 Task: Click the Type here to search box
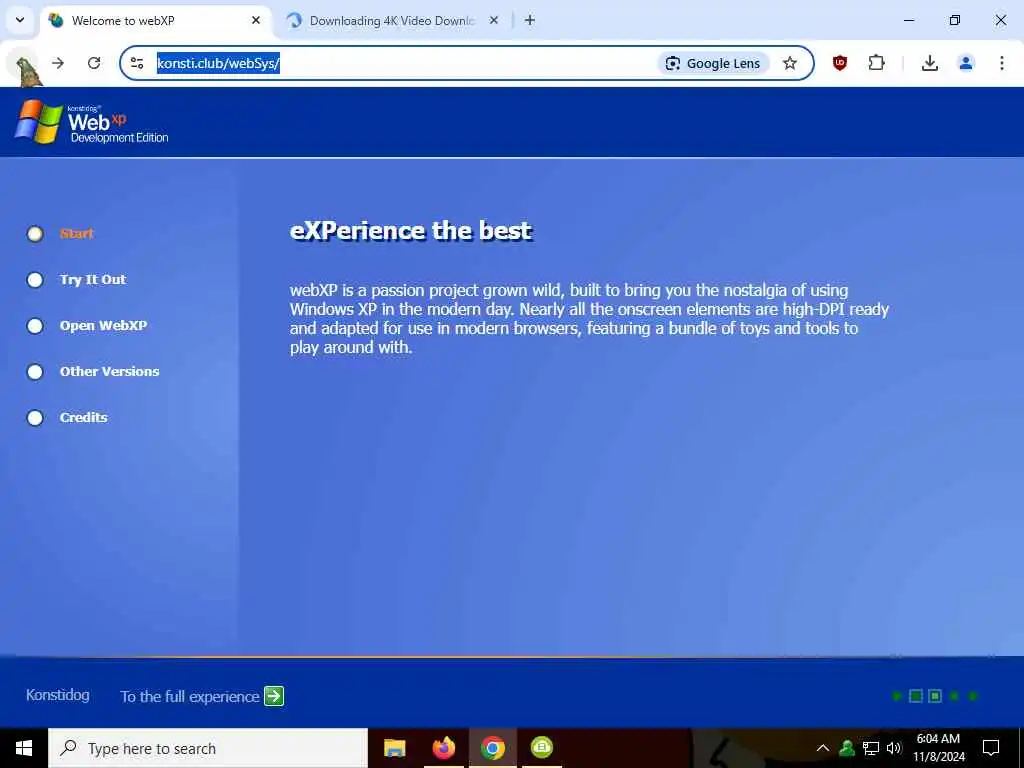pyautogui.click(x=208, y=748)
